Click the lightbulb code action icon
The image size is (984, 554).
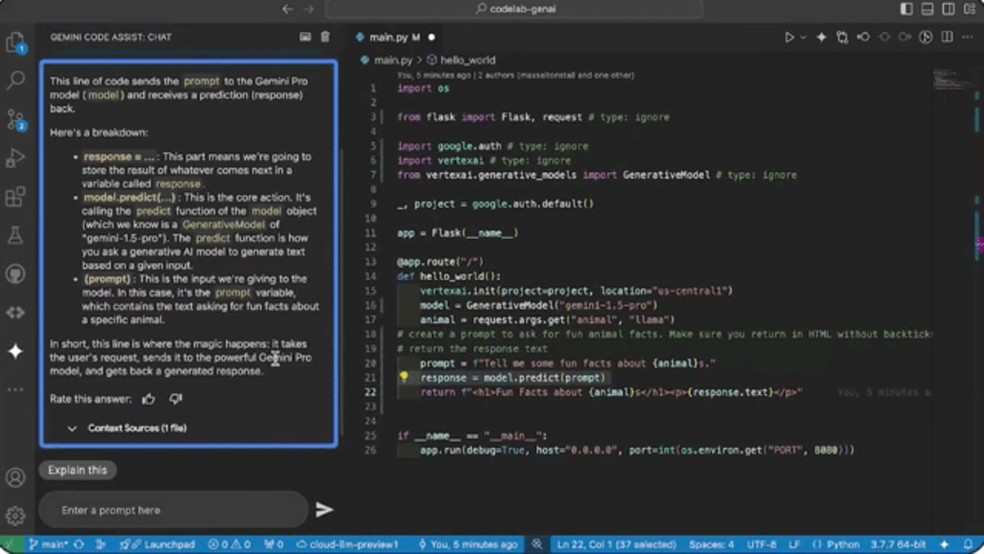point(404,378)
